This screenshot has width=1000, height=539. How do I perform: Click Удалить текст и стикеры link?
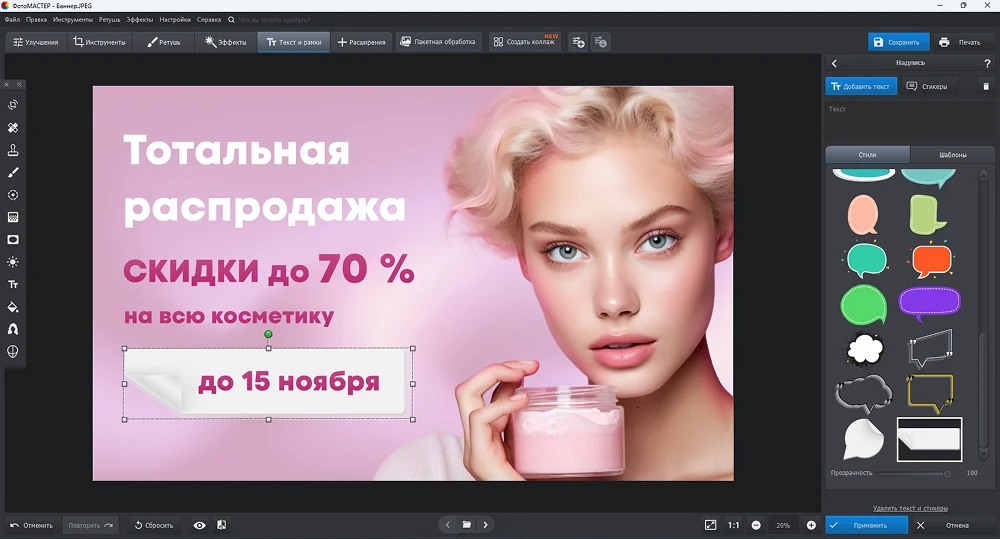[x=910, y=508]
